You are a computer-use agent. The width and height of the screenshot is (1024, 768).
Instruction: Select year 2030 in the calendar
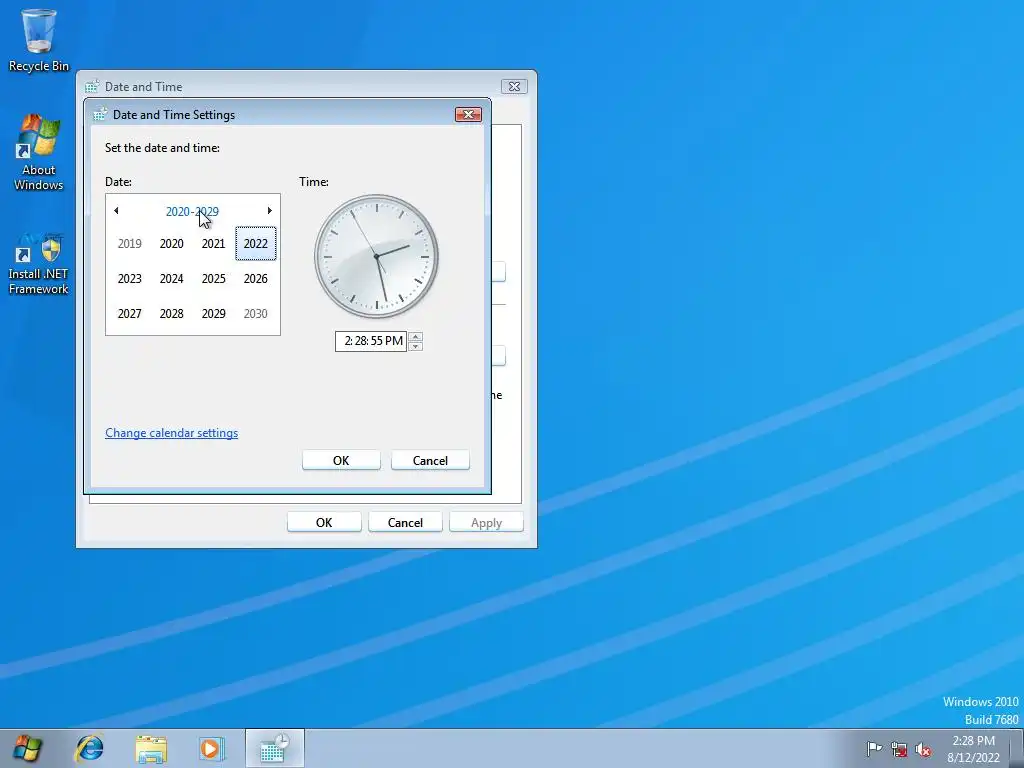click(255, 313)
